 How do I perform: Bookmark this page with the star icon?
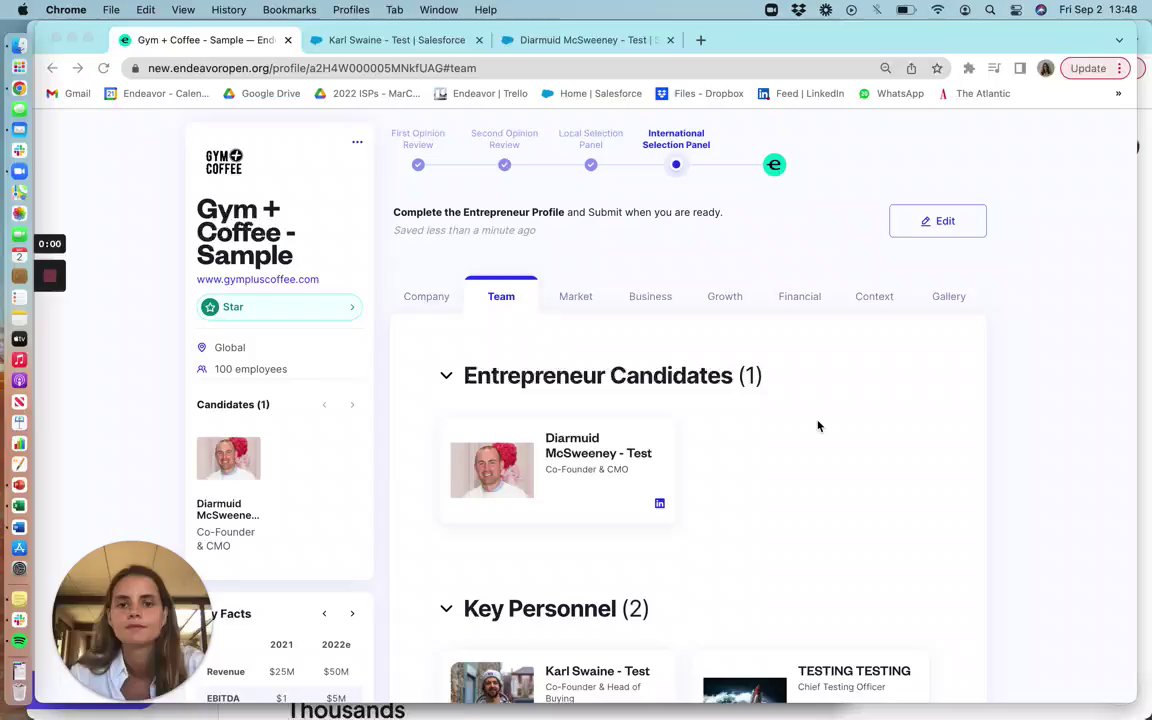[937, 68]
